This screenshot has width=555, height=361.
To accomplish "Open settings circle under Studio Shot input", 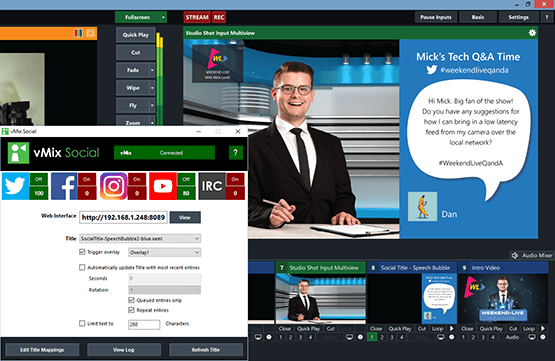I will point(360,337).
